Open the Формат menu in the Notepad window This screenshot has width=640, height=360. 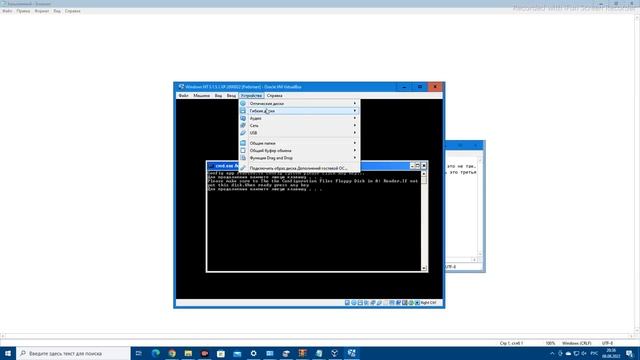[x=42, y=11]
